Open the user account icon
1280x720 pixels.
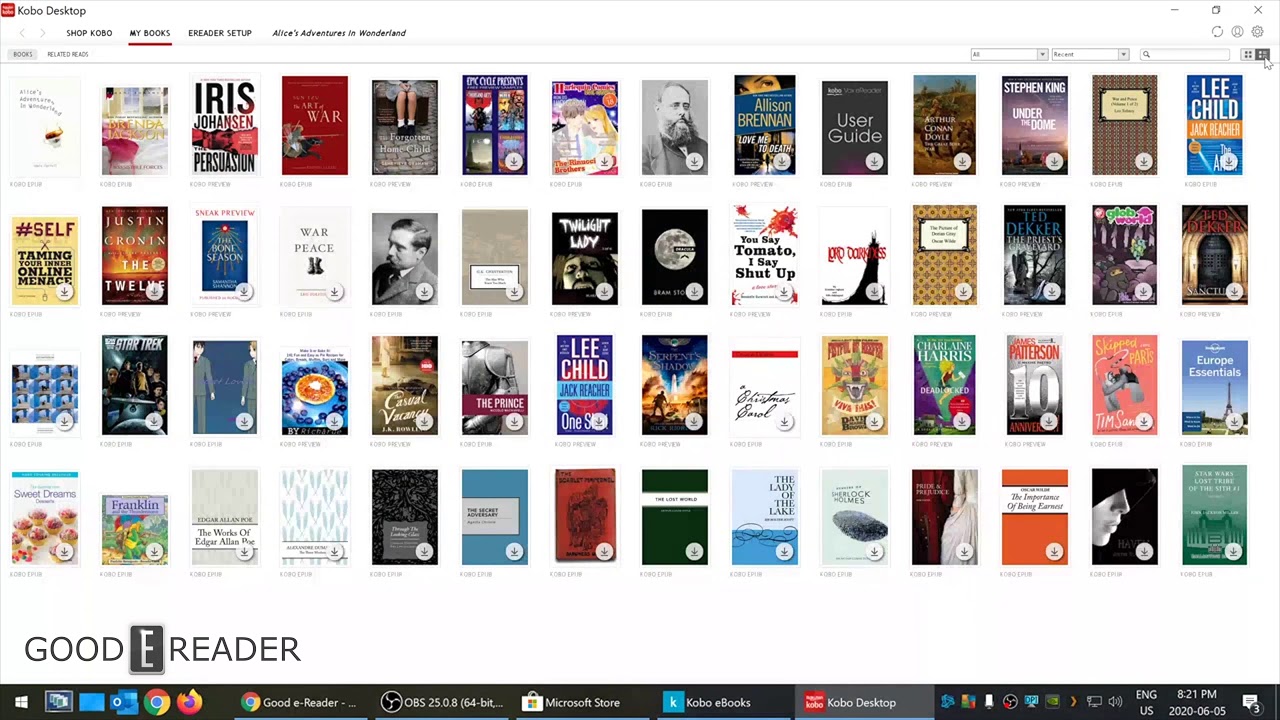tap(1237, 32)
